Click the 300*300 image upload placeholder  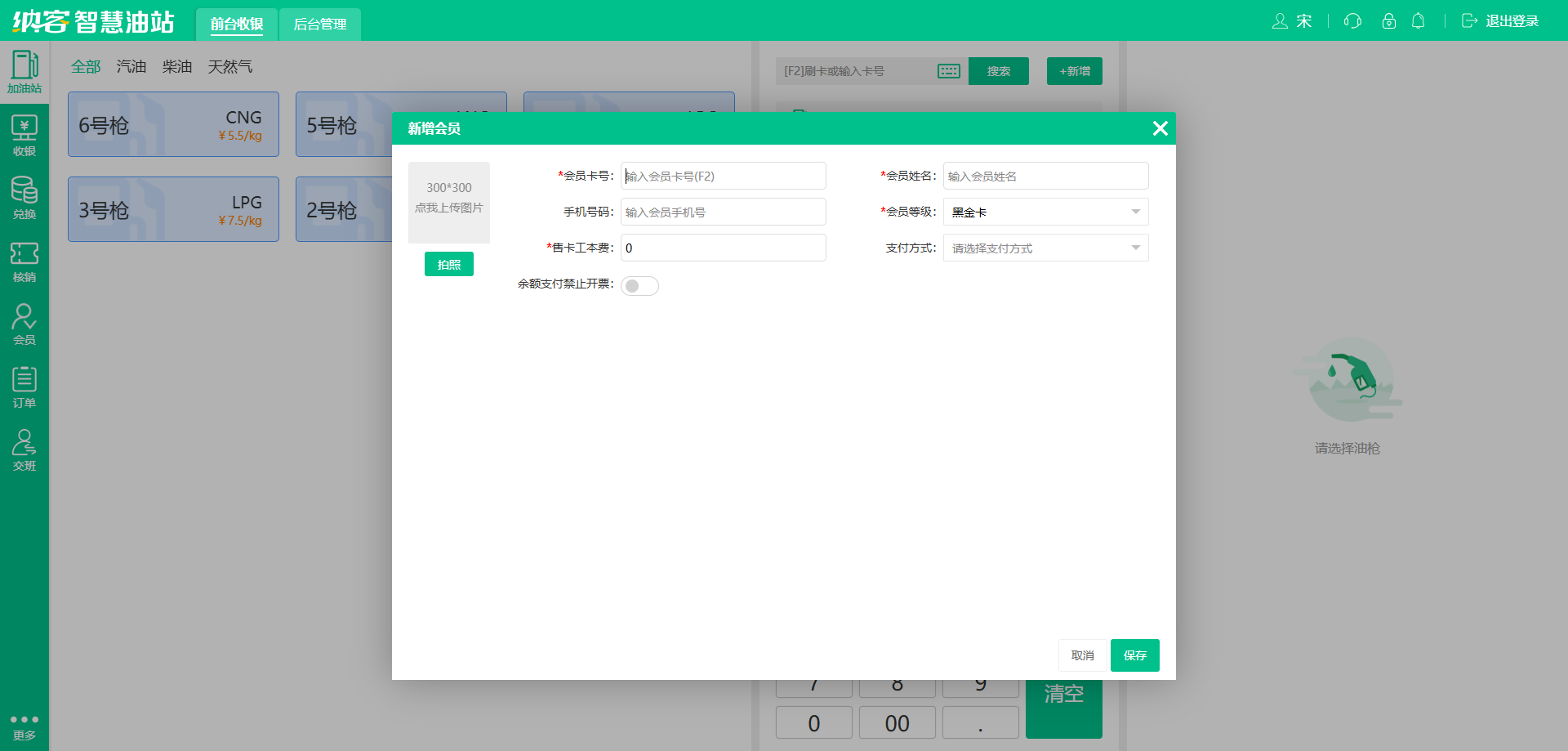[x=448, y=202]
